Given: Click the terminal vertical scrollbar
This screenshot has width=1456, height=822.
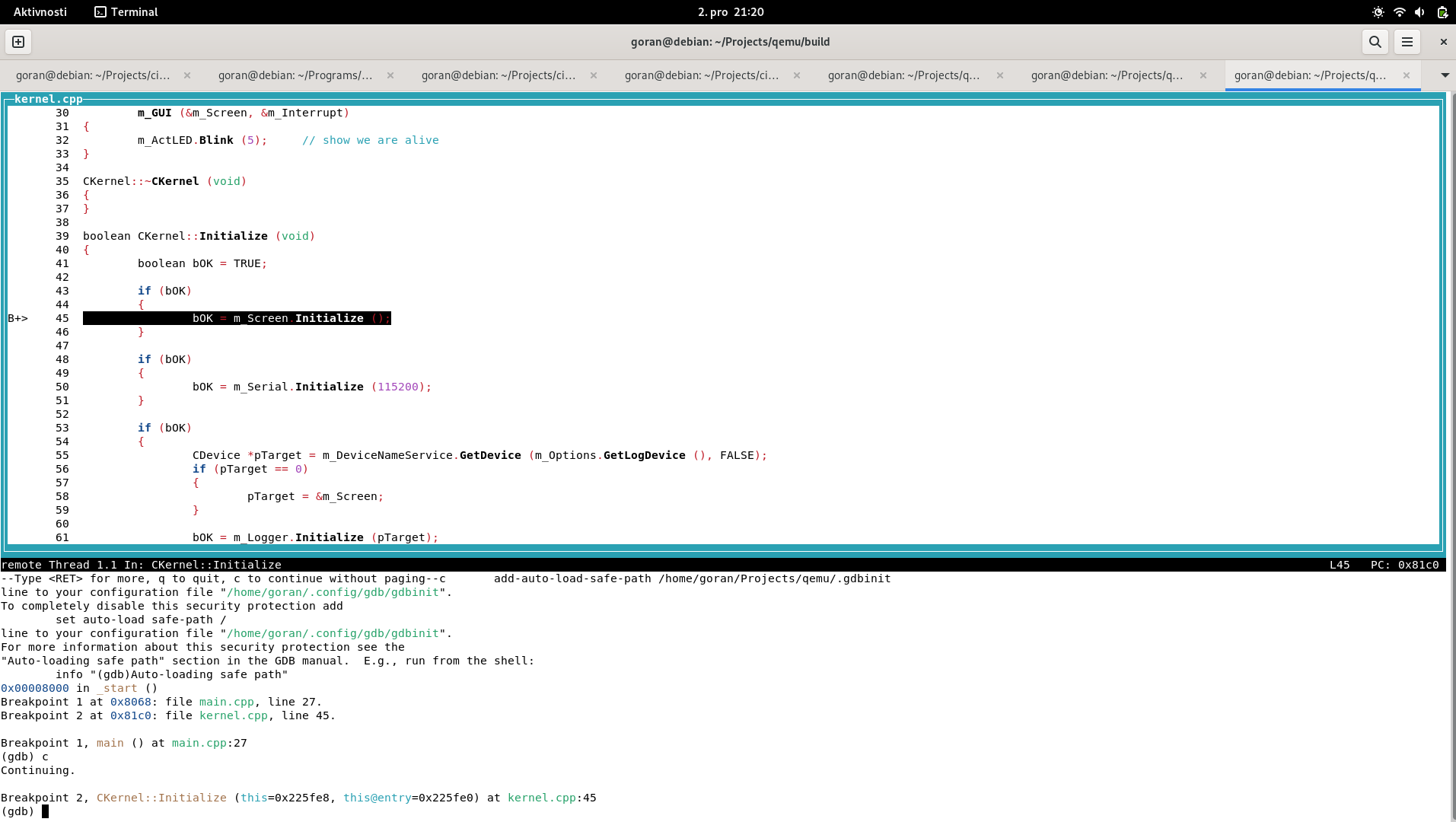Looking at the screenshot, I should pyautogui.click(x=1451, y=457).
